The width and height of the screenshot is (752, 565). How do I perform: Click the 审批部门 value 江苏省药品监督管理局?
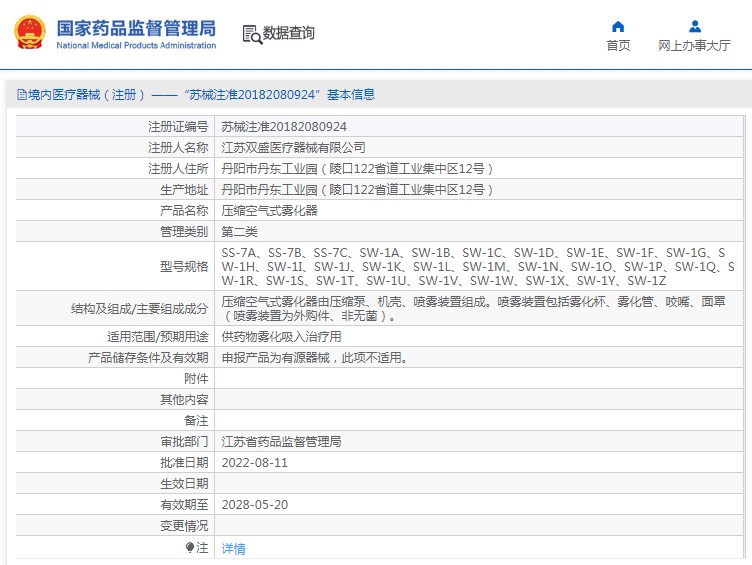[x=282, y=442]
